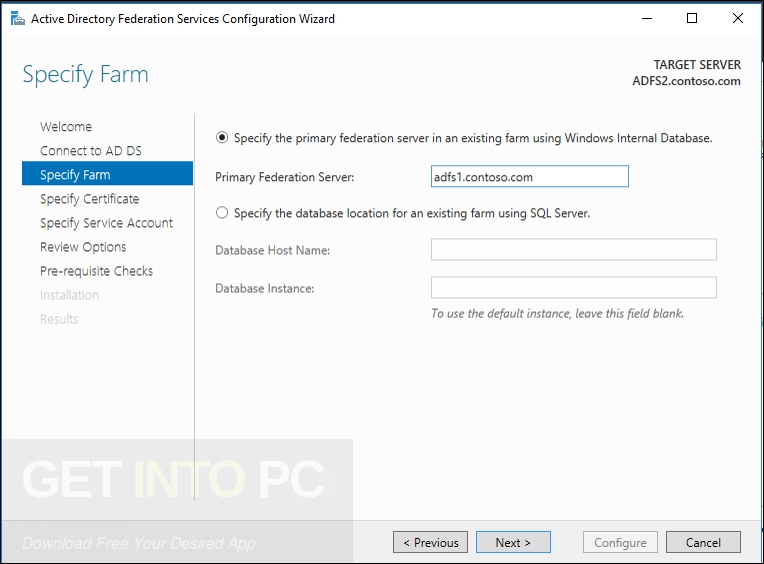Click the AD FS wizard title bar icon
764x564 pixels.
click(18, 19)
